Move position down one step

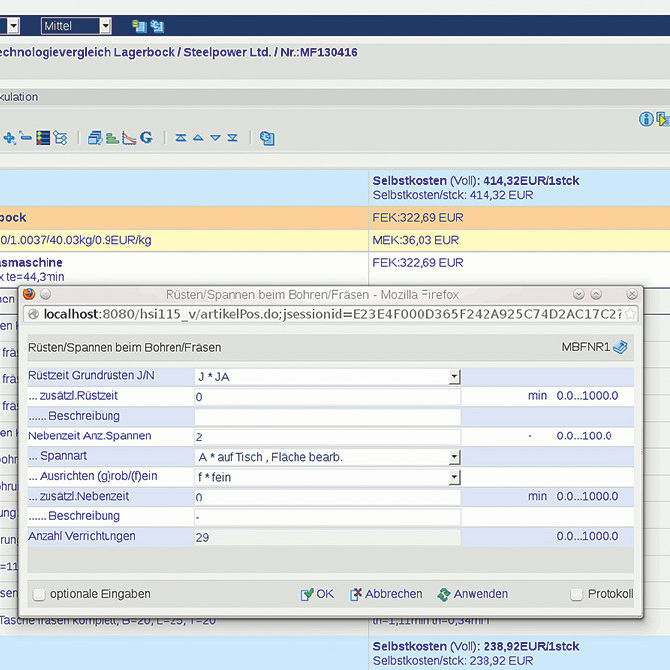coord(215,138)
